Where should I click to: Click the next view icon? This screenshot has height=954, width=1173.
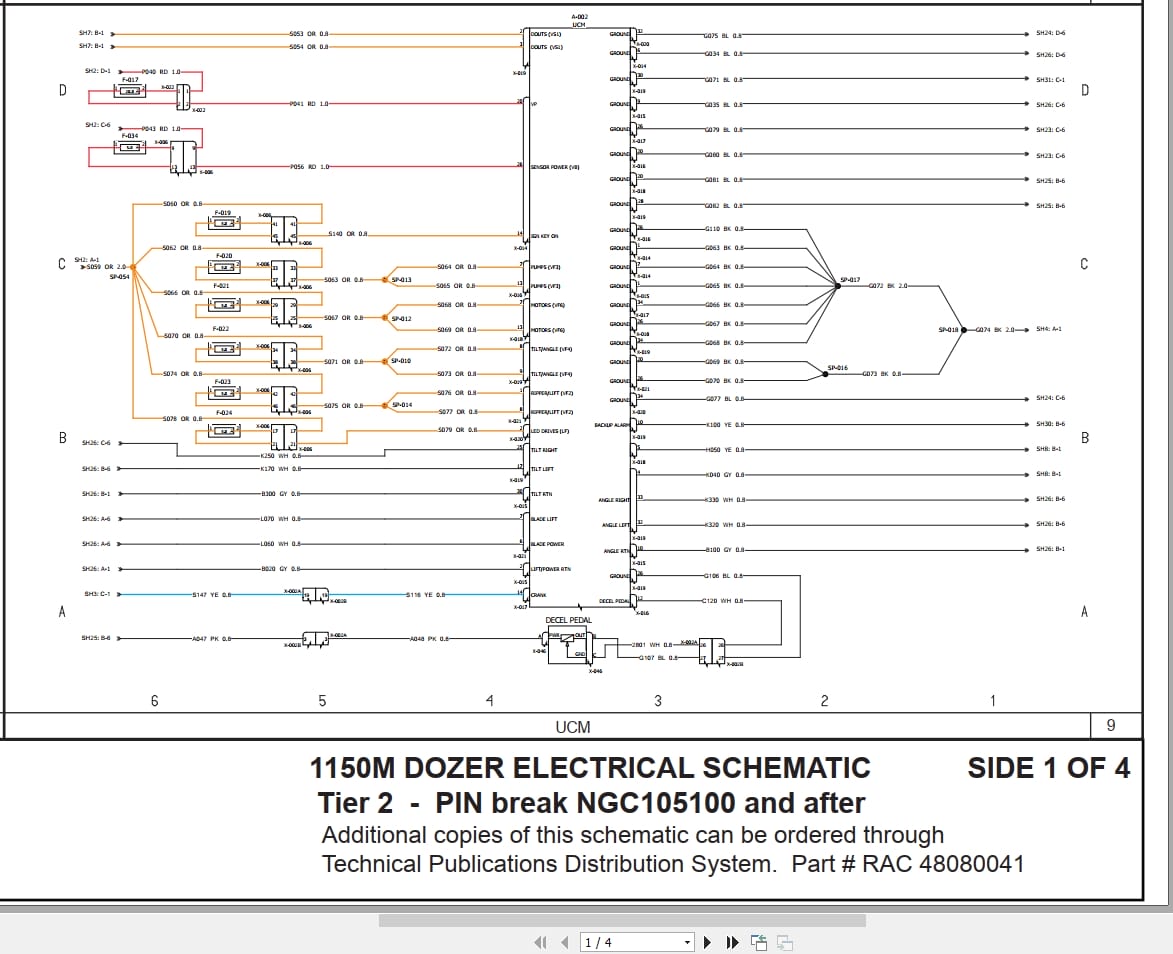(786, 941)
